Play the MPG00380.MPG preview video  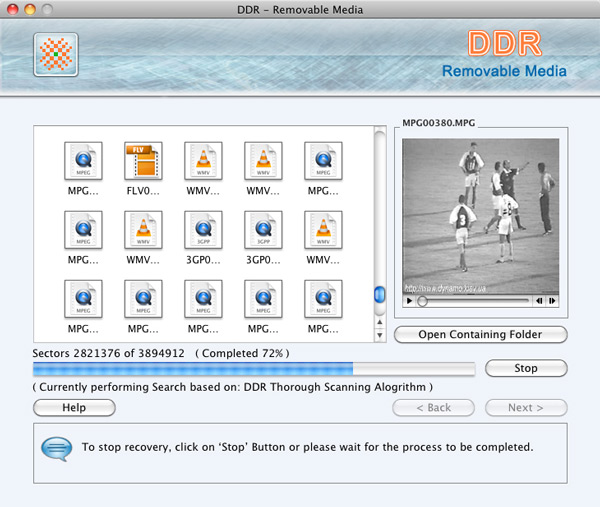(x=409, y=301)
